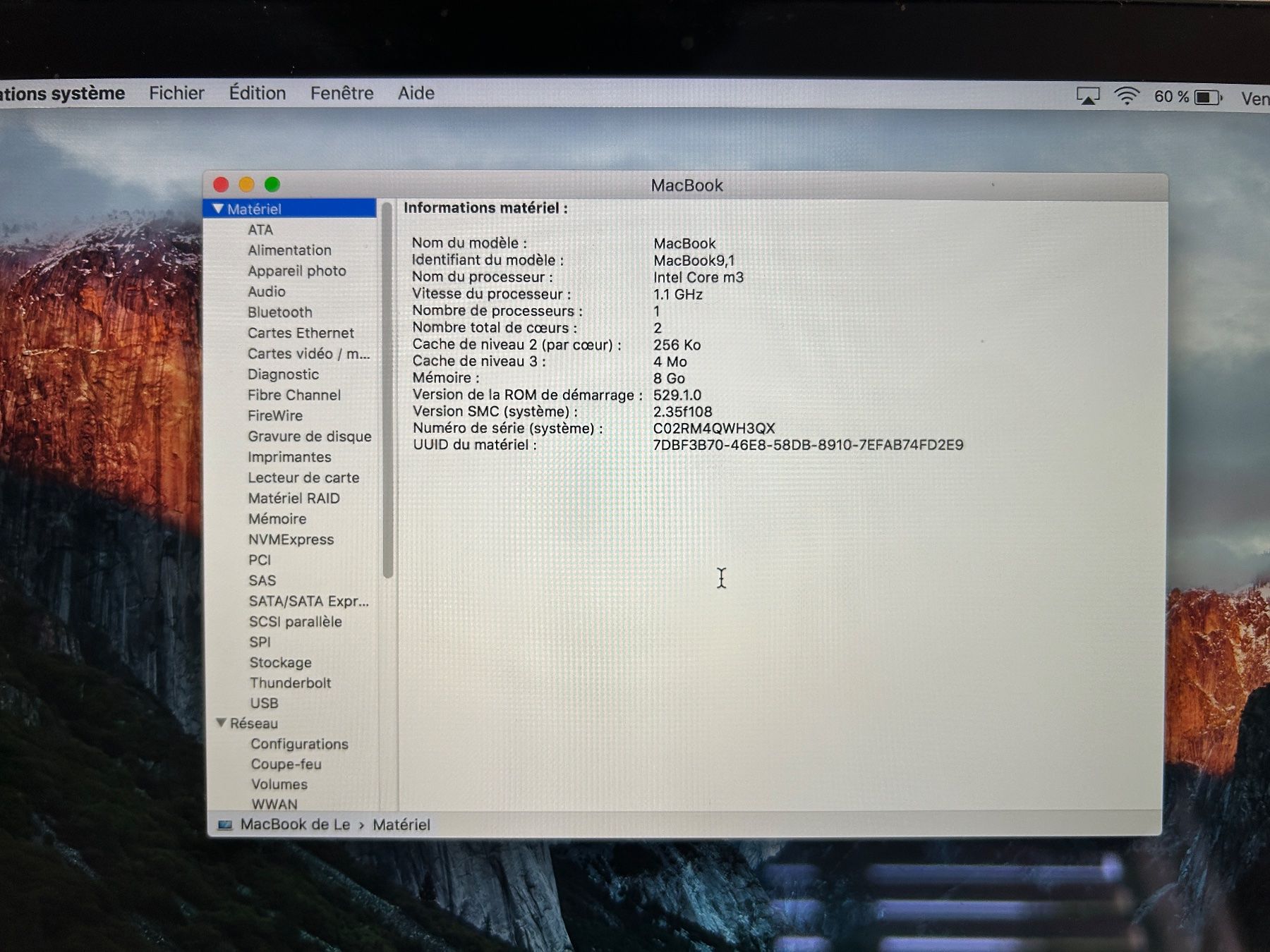Click the Intel Core m3 processor value
The image size is (1270, 952).
(x=698, y=278)
